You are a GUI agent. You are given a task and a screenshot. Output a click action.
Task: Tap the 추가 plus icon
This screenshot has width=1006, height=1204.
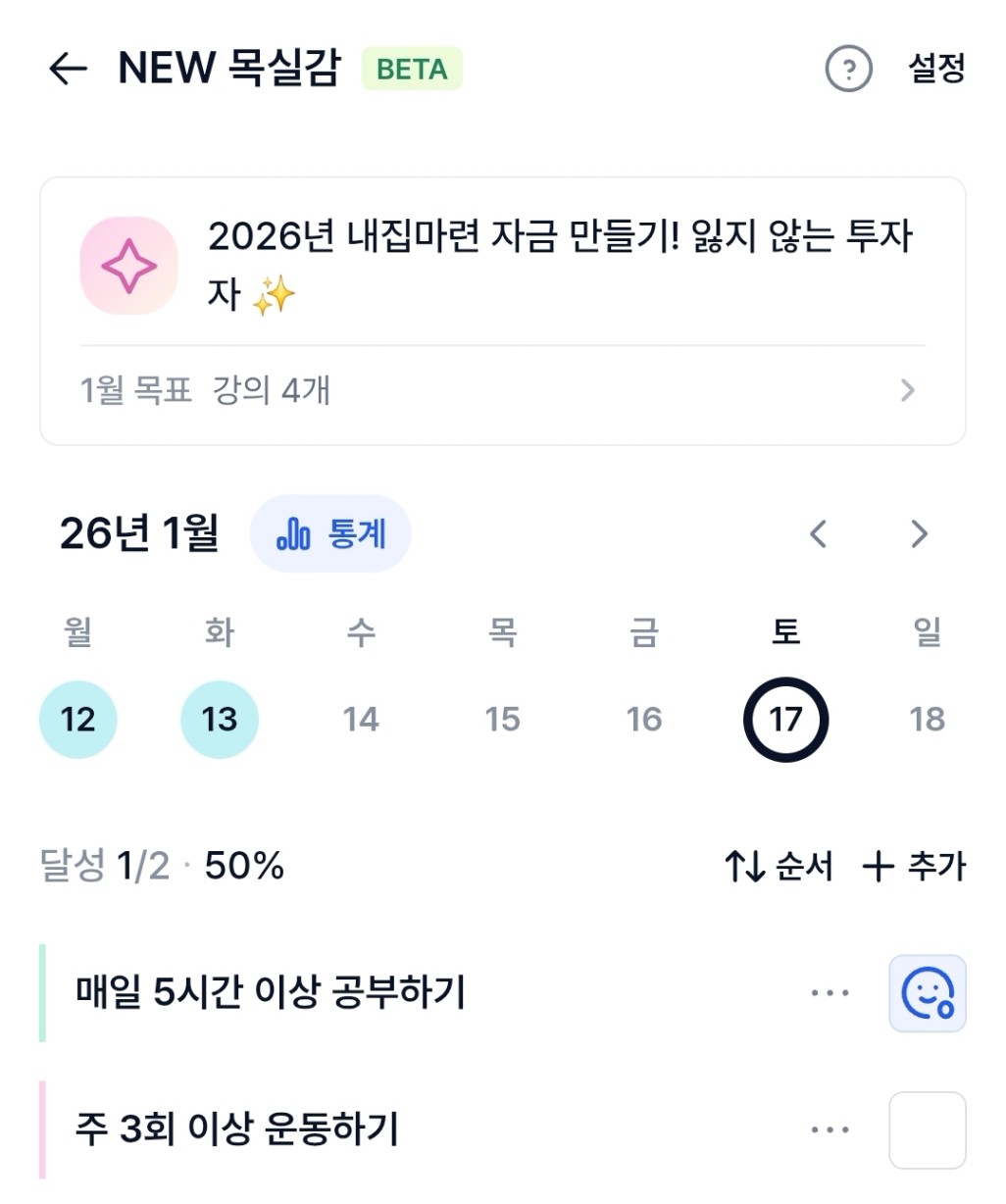tap(878, 866)
